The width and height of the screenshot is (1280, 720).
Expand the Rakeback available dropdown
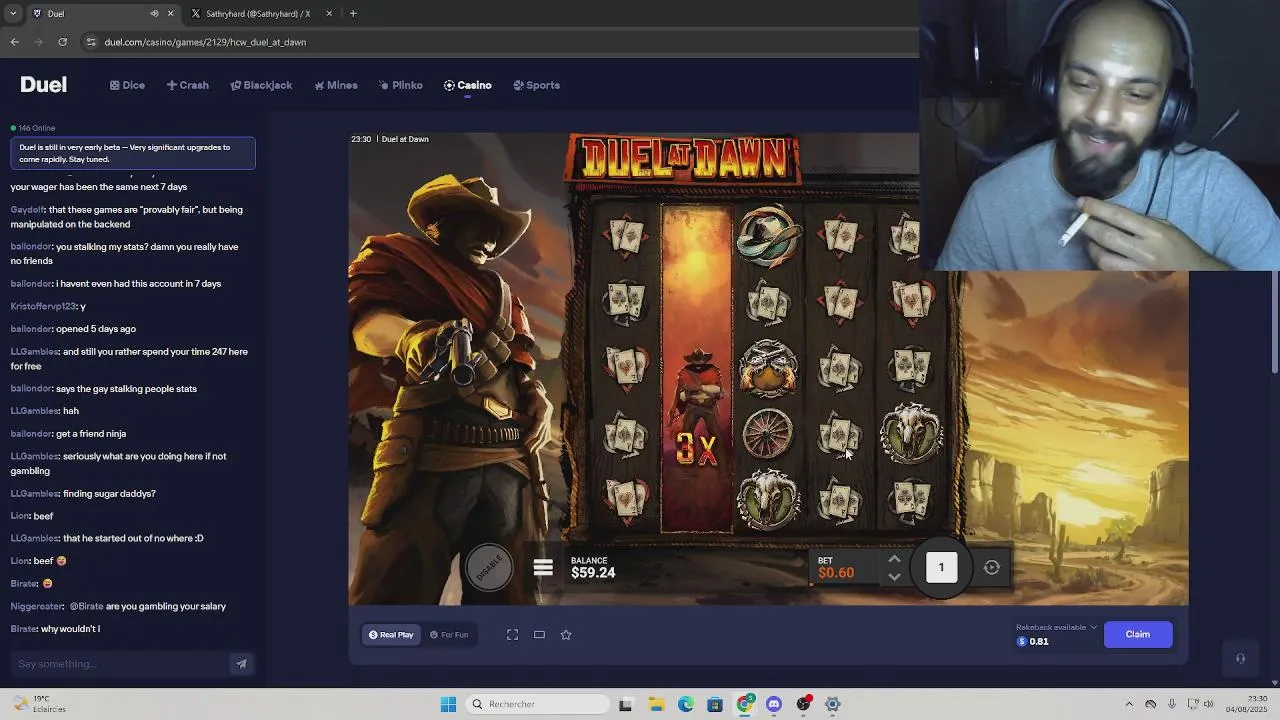pos(1056,627)
